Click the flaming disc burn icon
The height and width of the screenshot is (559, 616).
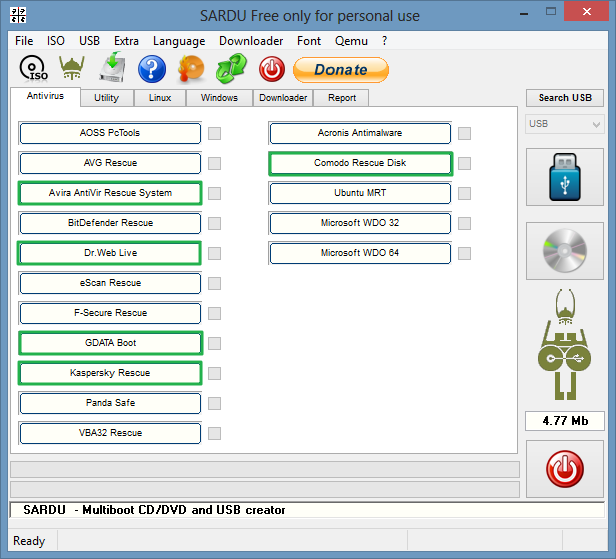coord(191,69)
